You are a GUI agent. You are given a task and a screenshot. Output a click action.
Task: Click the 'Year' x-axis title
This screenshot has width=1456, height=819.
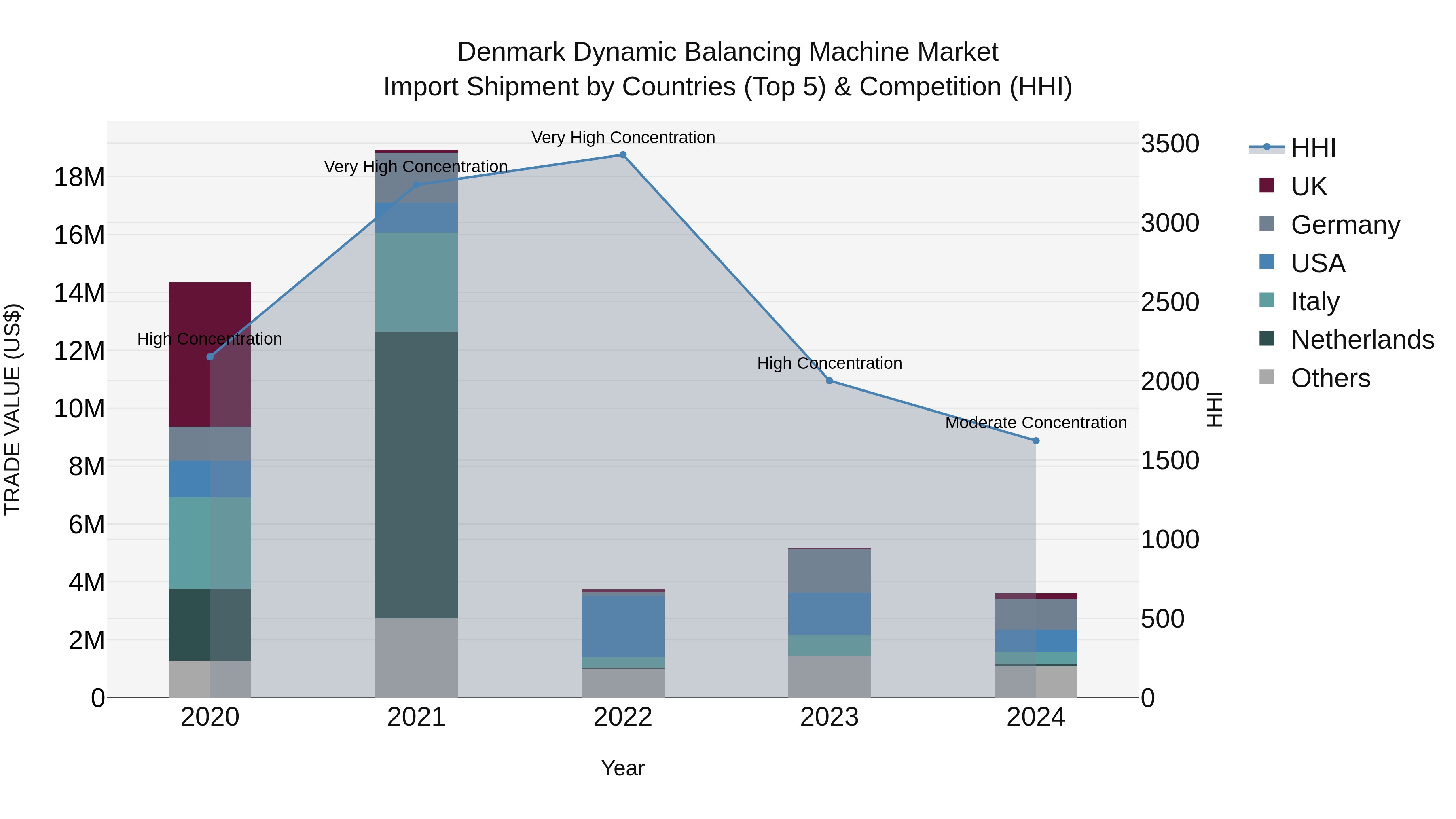[623, 769]
